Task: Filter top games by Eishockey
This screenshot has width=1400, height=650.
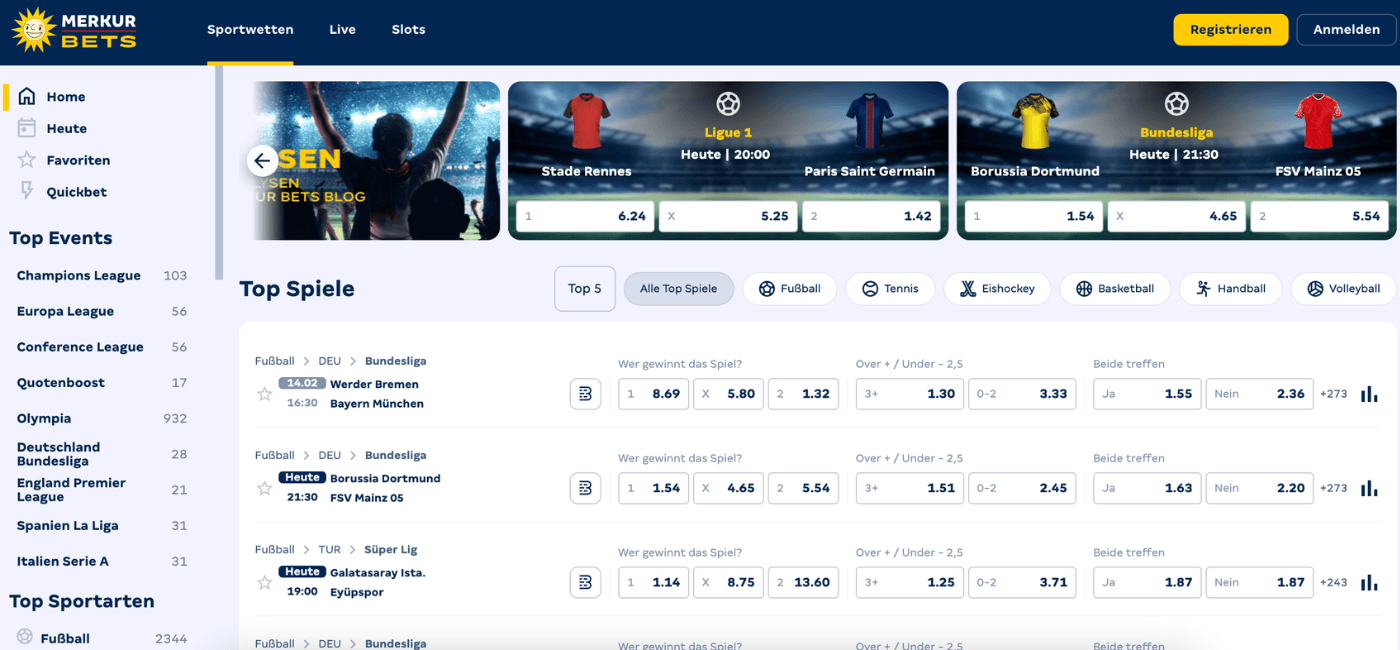Action: (x=996, y=289)
